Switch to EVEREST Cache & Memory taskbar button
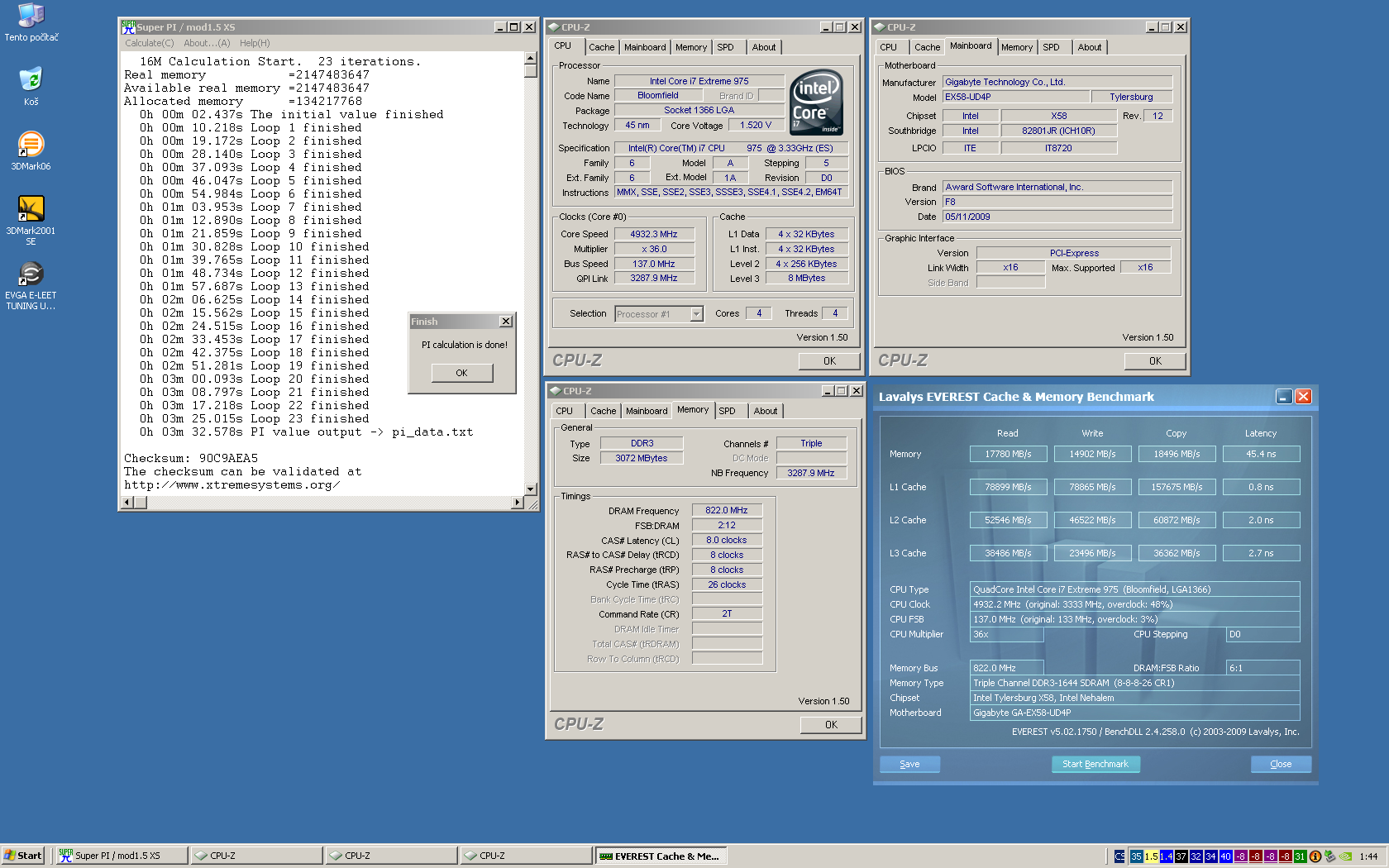 [x=661, y=856]
